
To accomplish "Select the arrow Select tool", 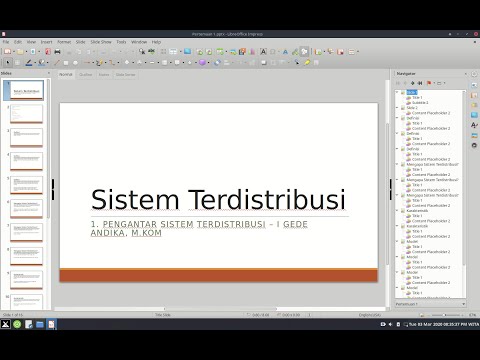I will (8, 62).
